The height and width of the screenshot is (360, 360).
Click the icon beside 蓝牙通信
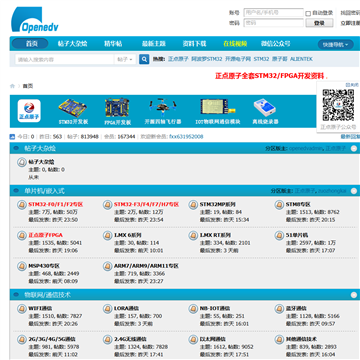pyautogui.click(x=279, y=309)
